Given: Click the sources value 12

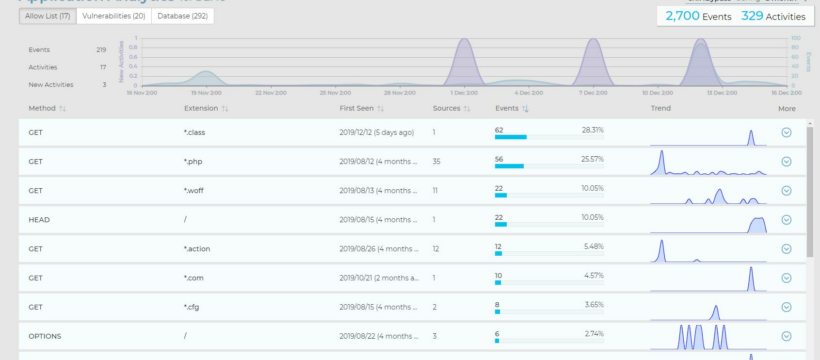Looking at the screenshot, I should [436, 249].
